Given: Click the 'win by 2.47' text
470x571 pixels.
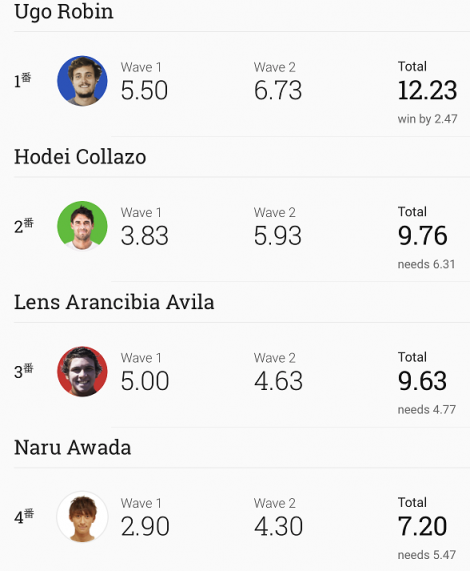Looking at the screenshot, I should 427,119.
